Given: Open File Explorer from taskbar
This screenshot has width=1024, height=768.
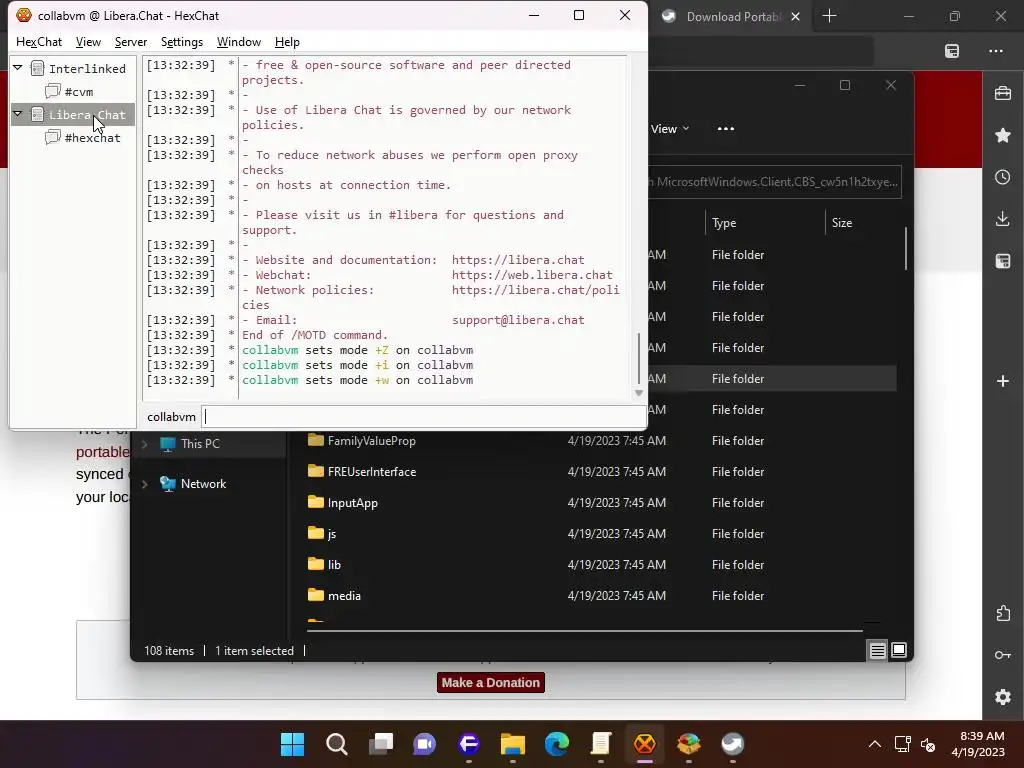Looking at the screenshot, I should click(513, 744).
